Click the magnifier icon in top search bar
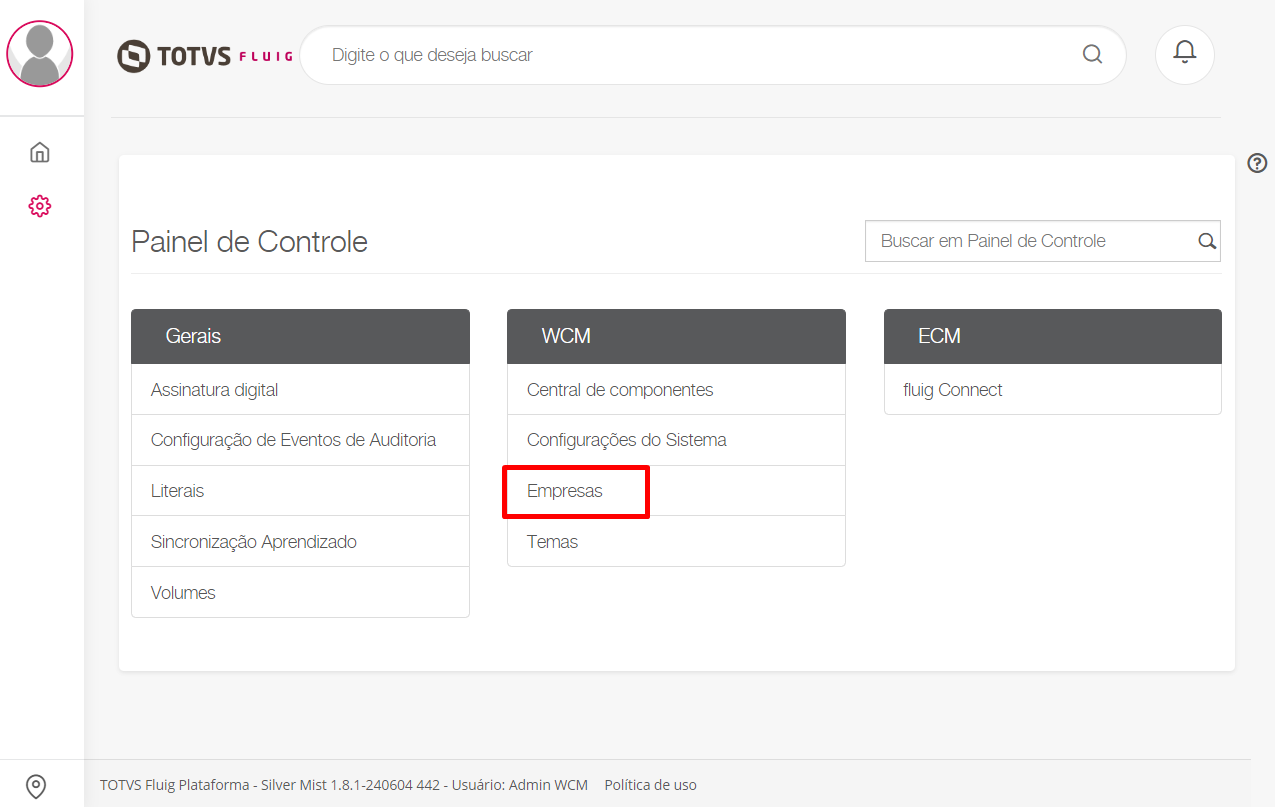 (1092, 54)
